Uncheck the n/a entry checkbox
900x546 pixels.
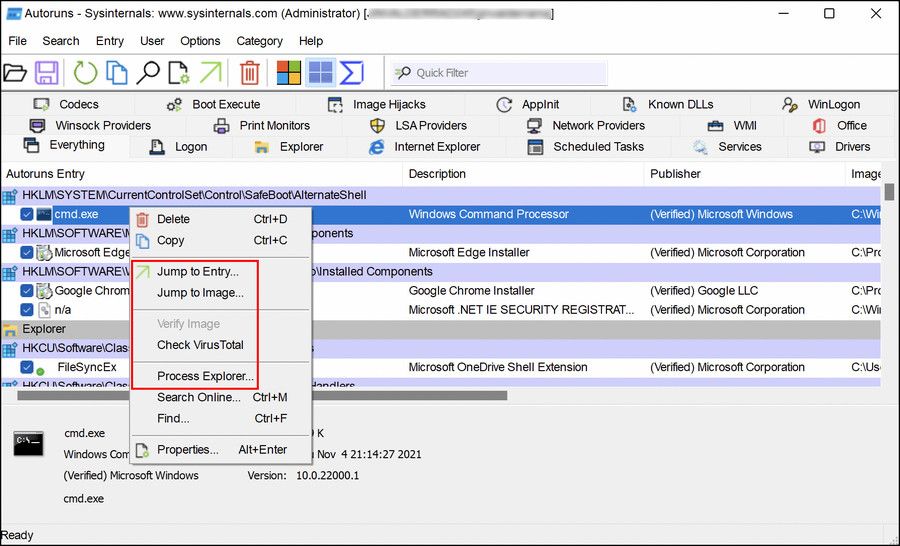tap(26, 309)
